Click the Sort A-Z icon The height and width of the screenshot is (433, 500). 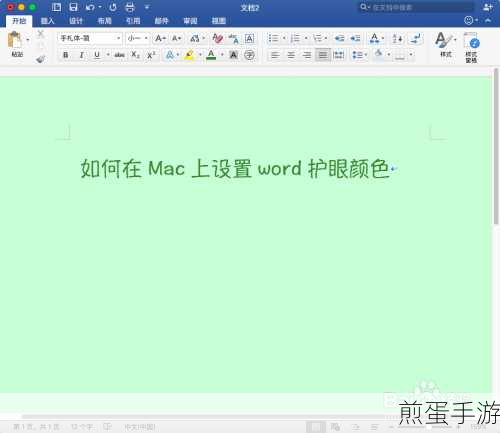click(x=397, y=38)
